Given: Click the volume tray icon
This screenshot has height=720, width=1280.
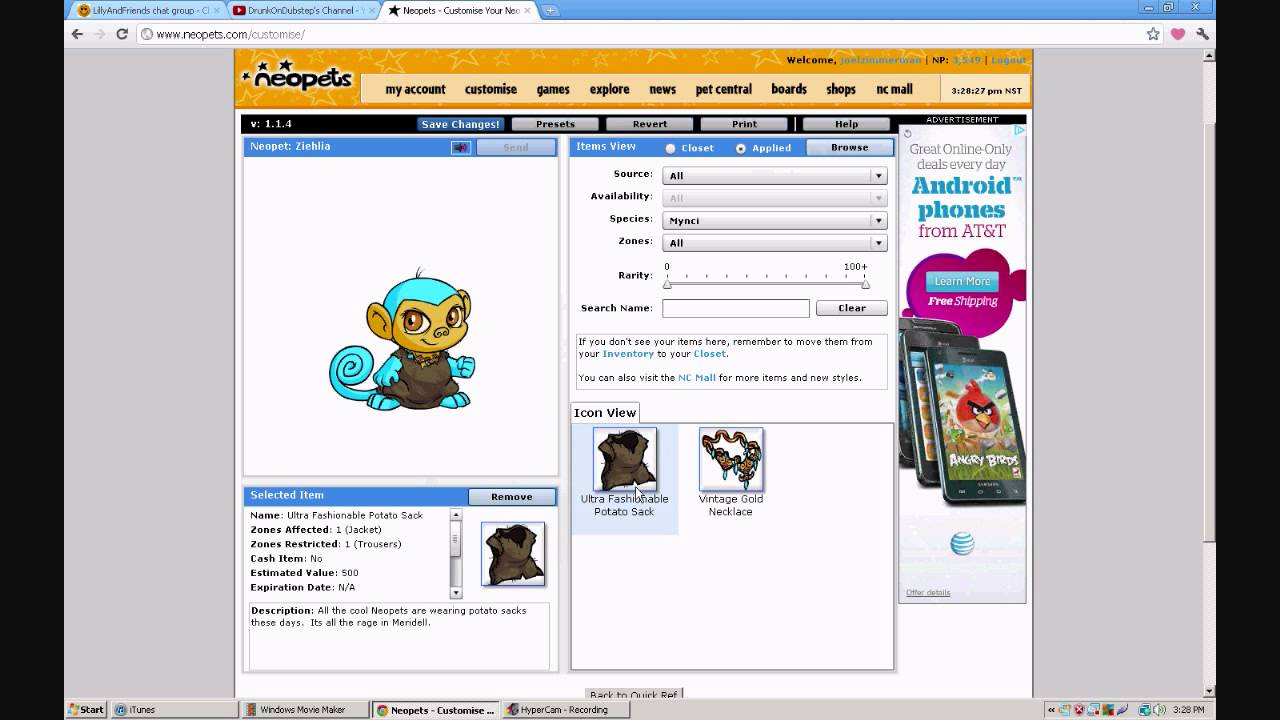Looking at the screenshot, I should click(1160, 710).
